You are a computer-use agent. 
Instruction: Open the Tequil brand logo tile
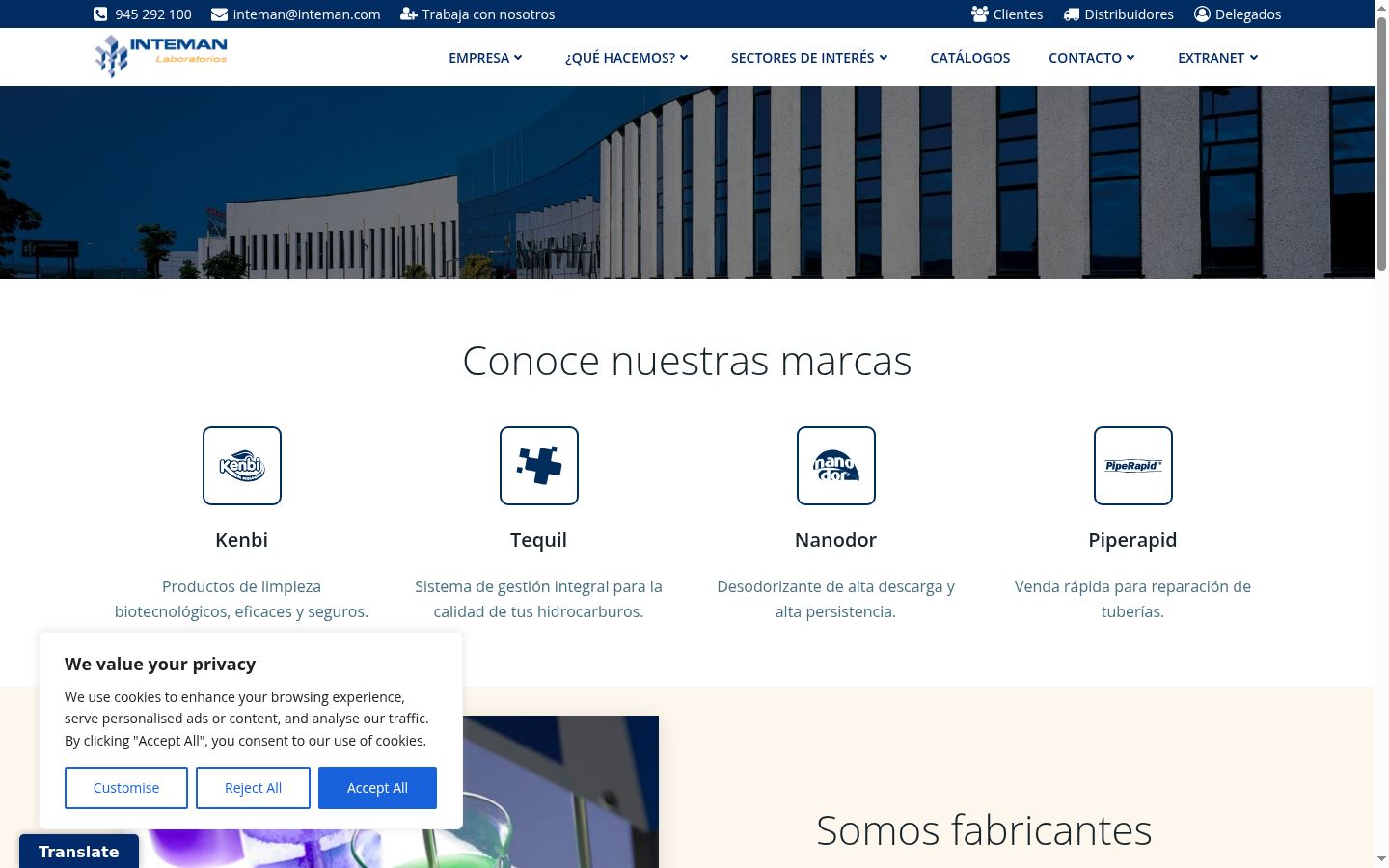[x=539, y=466]
